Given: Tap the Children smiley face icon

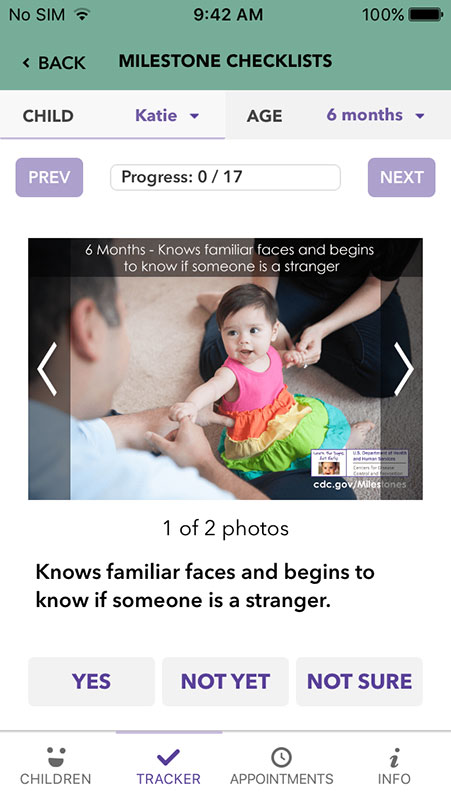Looking at the screenshot, I should point(56,757).
